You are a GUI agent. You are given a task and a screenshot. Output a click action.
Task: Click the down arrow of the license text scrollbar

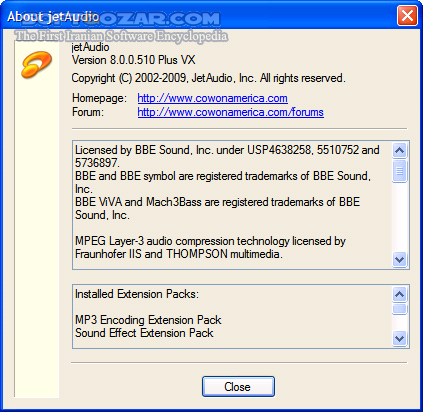pyautogui.click(x=399, y=259)
